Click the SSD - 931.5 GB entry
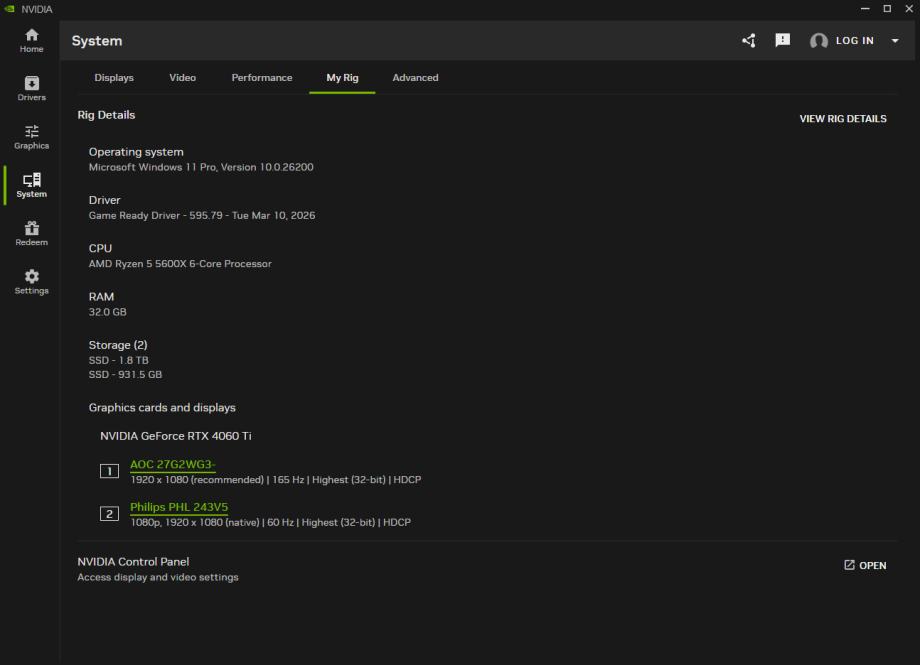Screen dimensions: 920x665 click(125, 374)
